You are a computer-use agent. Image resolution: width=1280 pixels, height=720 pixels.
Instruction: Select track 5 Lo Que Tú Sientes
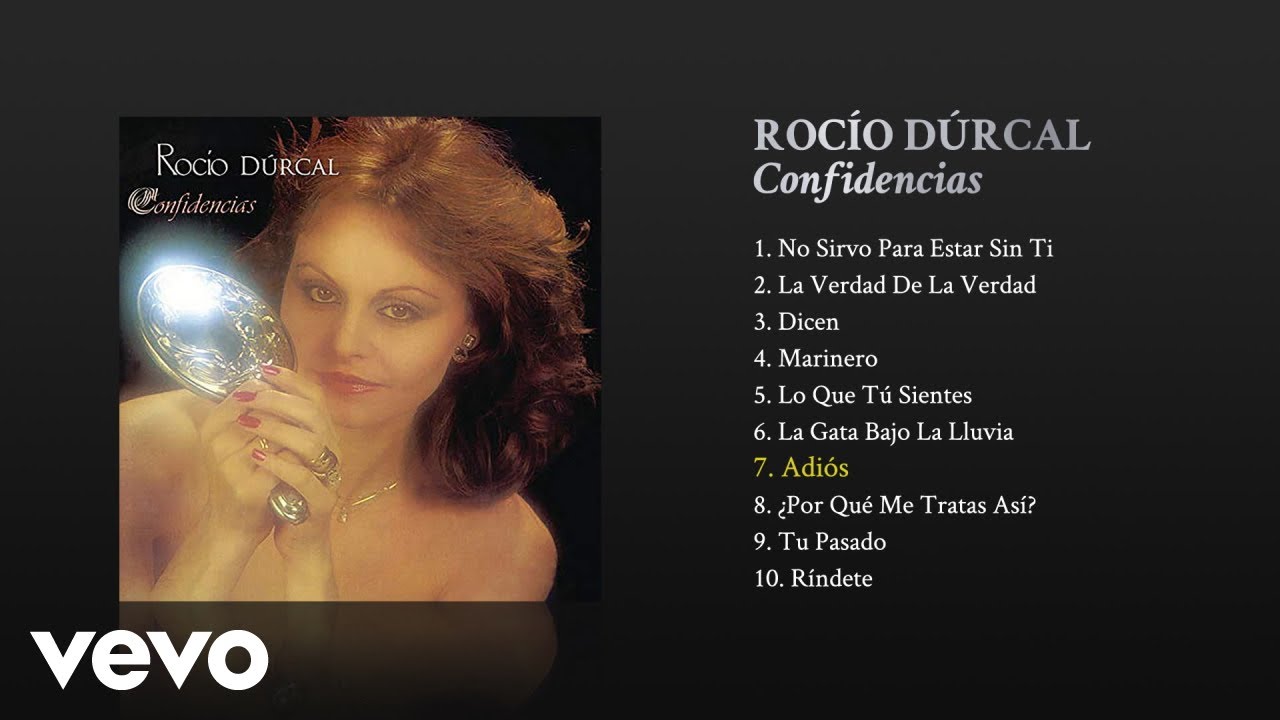[862, 395]
